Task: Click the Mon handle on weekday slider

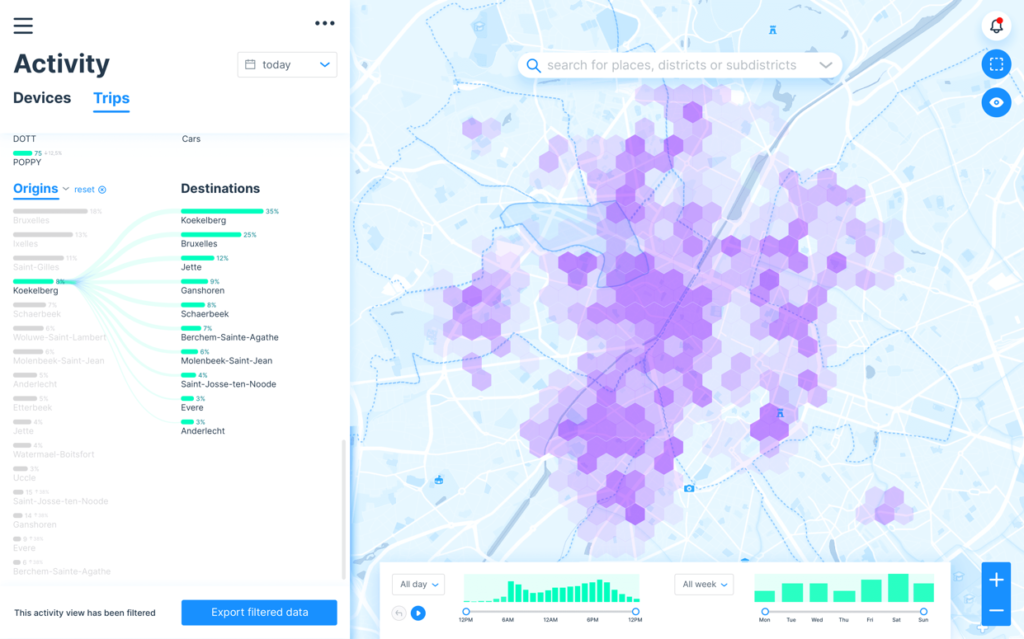Action: 765,611
